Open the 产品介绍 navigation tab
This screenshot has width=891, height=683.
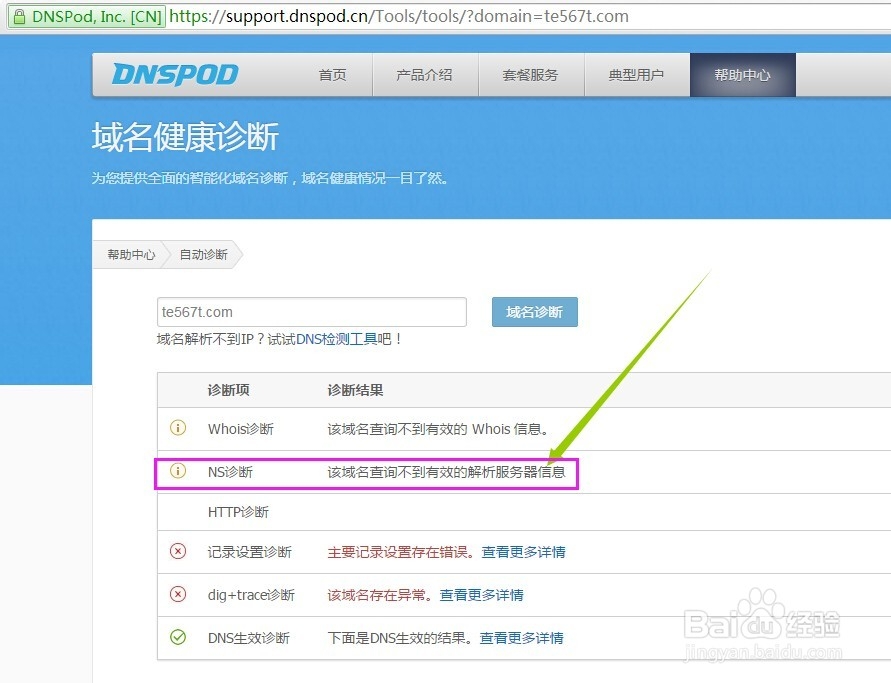coord(424,75)
